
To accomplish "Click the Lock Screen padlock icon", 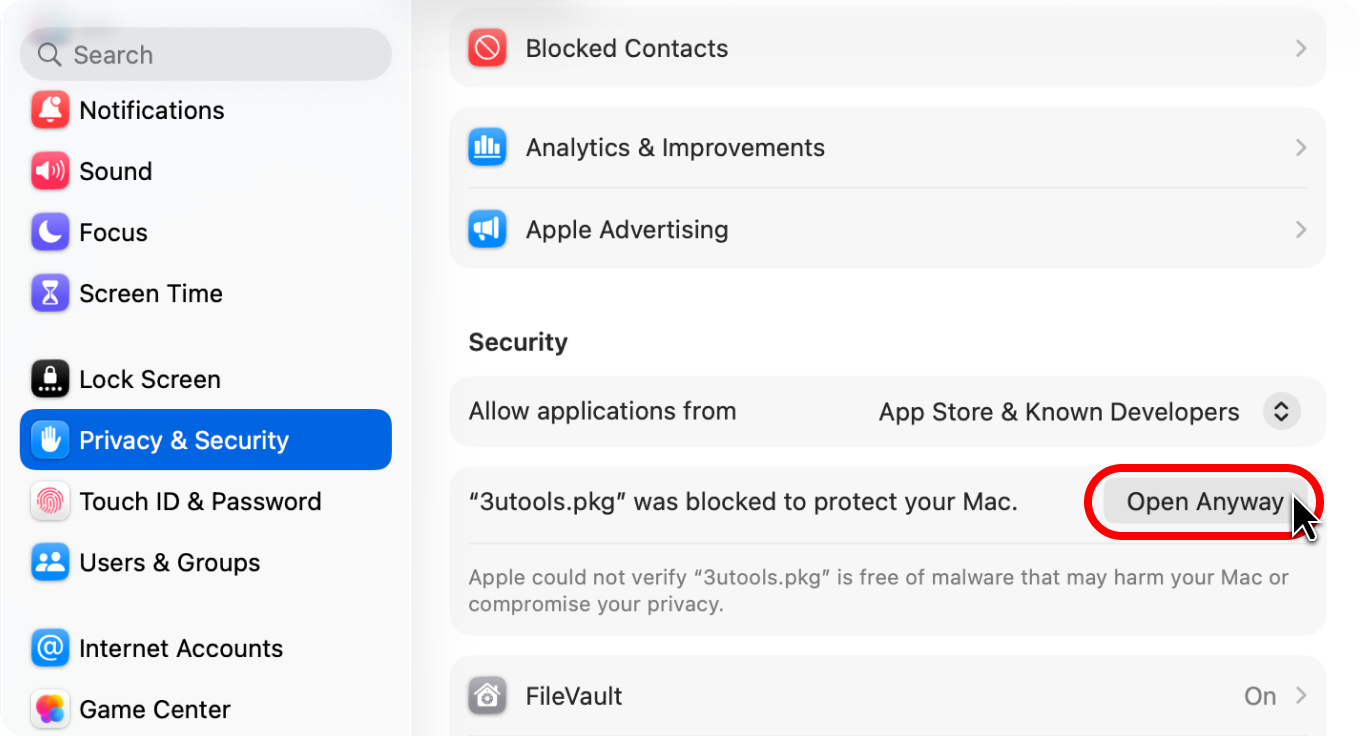I will (49, 379).
